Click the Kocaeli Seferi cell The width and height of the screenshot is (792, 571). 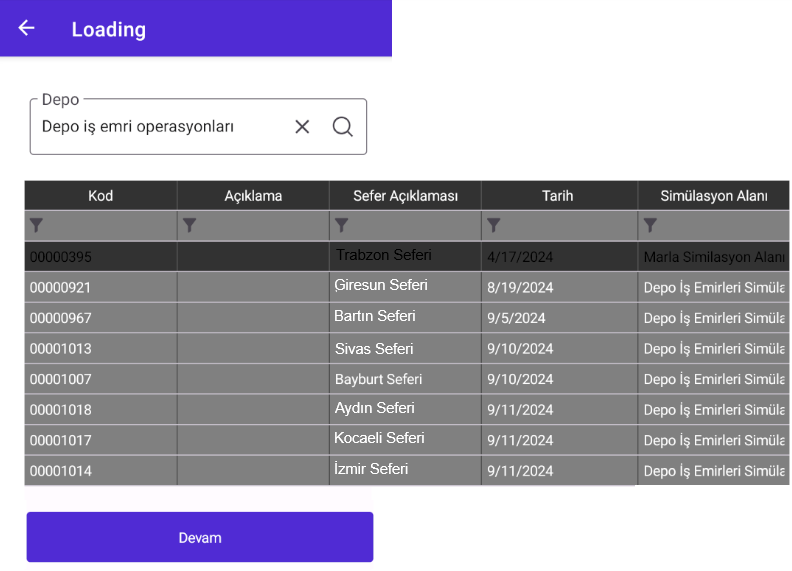(x=405, y=440)
